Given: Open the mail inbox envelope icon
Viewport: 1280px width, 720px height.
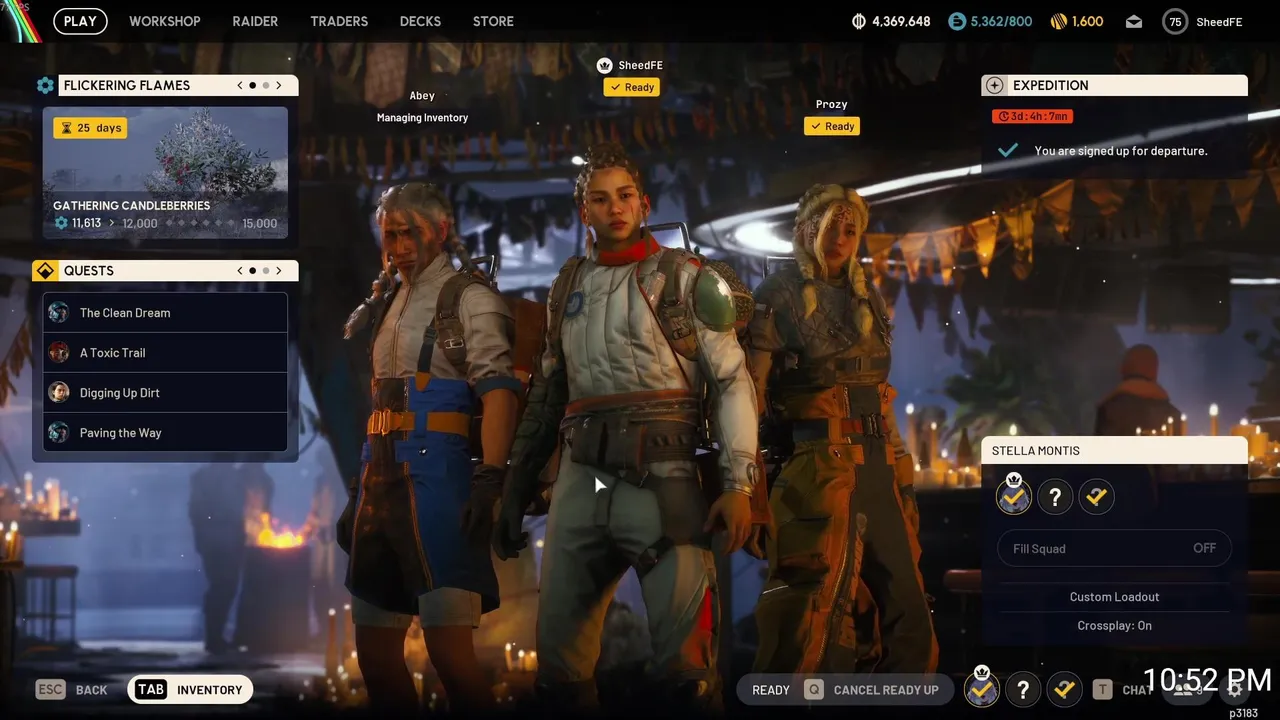Looking at the screenshot, I should coord(1134,21).
